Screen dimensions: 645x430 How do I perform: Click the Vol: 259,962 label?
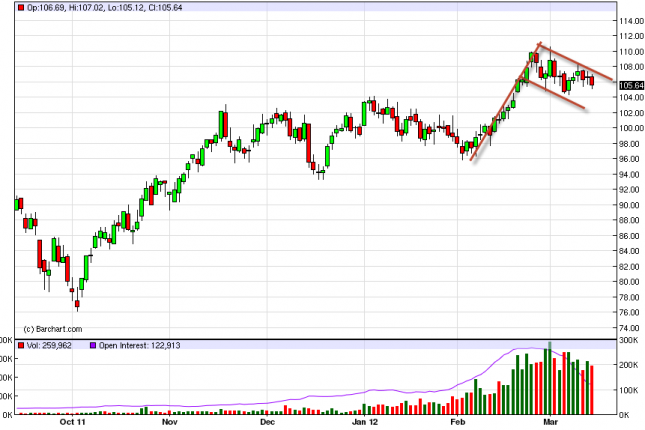(49, 345)
